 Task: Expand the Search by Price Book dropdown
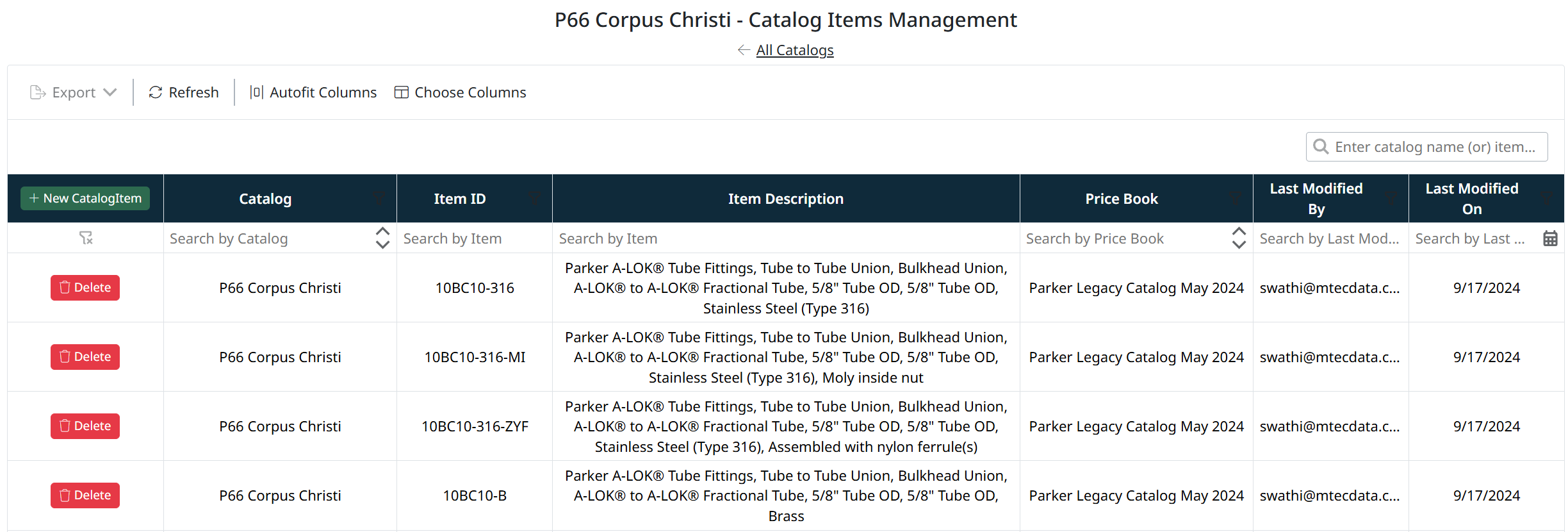pos(1239,238)
